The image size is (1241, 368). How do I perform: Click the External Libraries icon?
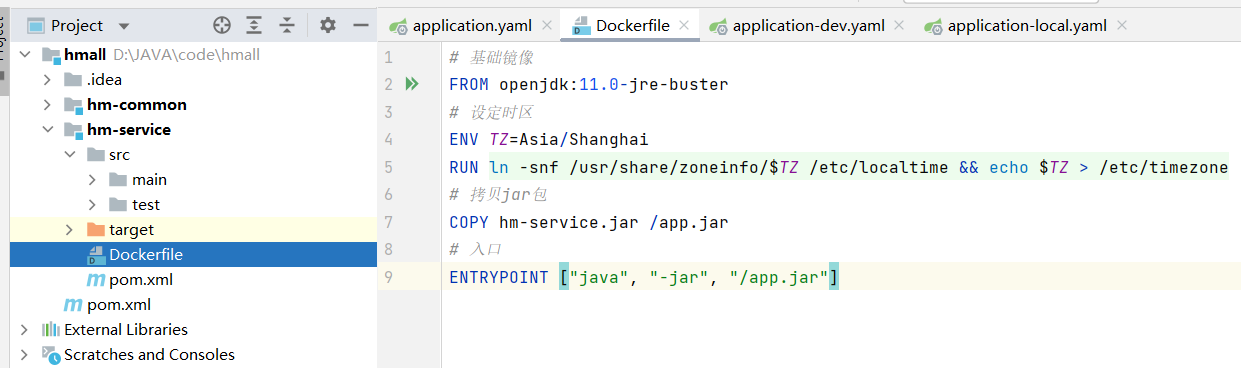click(50, 330)
